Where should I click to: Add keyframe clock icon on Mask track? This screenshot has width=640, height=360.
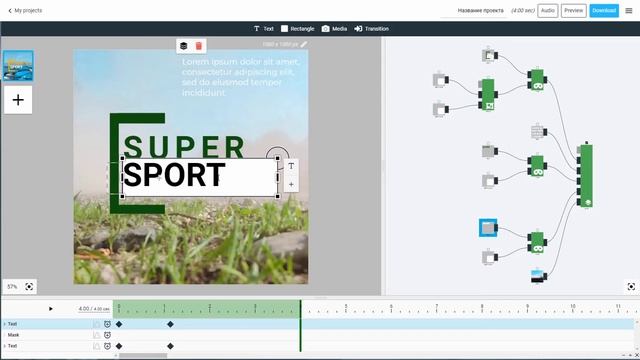(x=107, y=335)
